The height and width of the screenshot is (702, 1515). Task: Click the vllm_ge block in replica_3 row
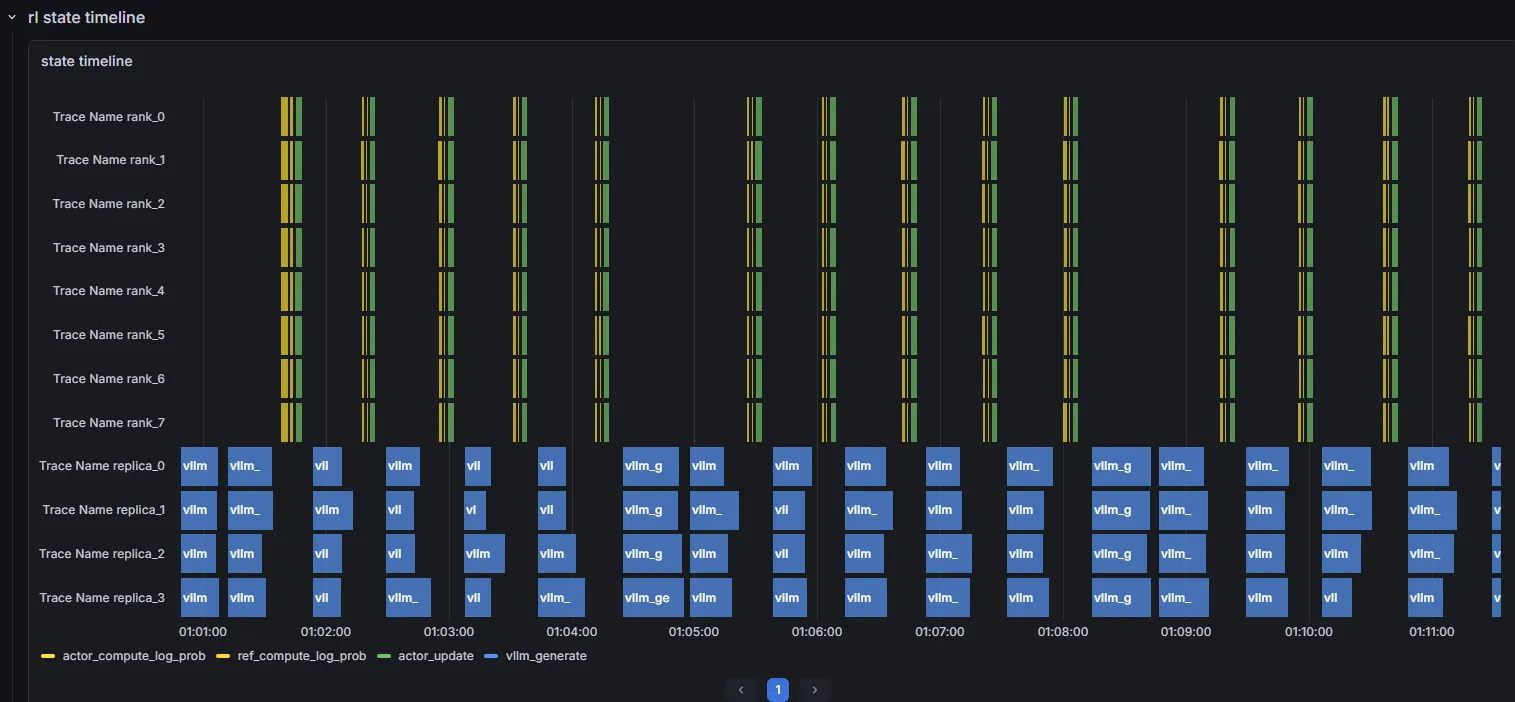651,598
